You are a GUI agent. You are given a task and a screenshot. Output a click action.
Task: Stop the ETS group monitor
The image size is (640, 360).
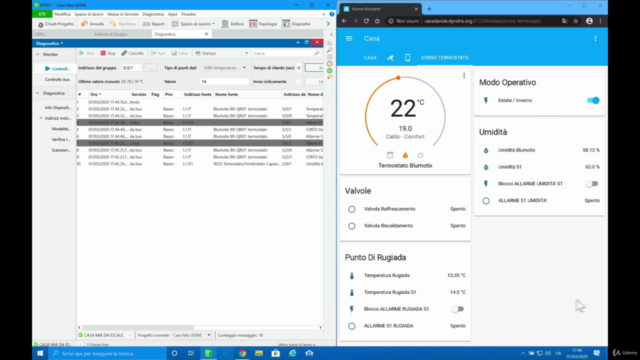pos(108,53)
